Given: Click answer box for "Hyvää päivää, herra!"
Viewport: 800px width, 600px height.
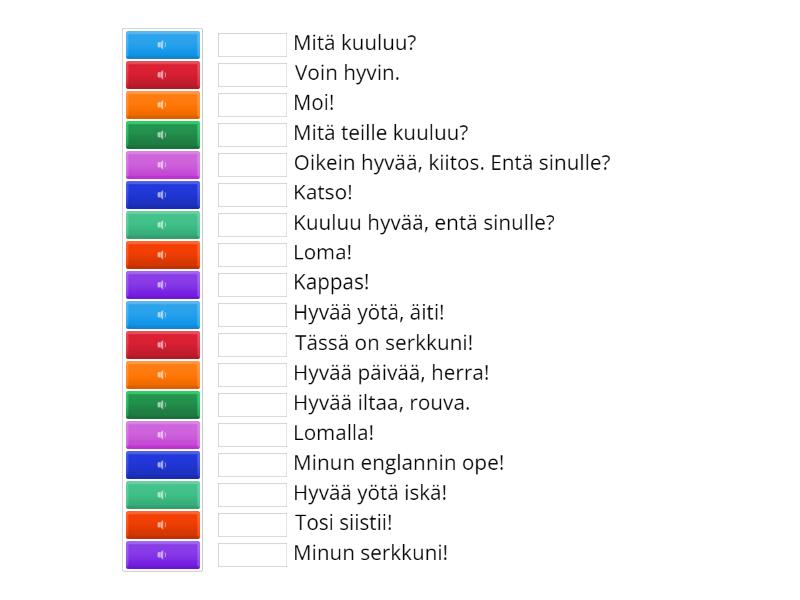Looking at the screenshot, I should [252, 375].
